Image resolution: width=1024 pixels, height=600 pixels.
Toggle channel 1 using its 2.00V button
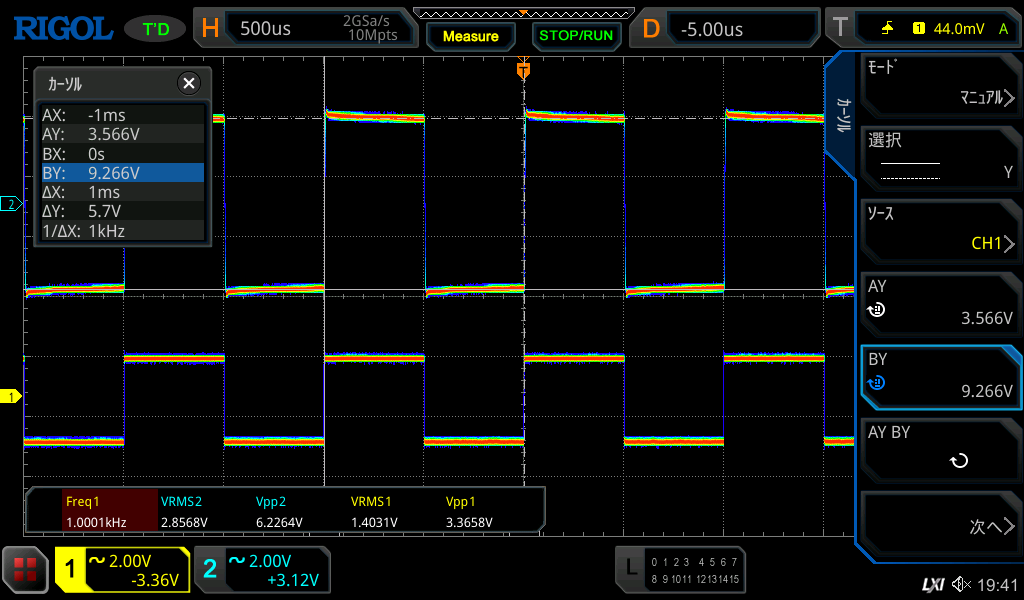(122, 570)
